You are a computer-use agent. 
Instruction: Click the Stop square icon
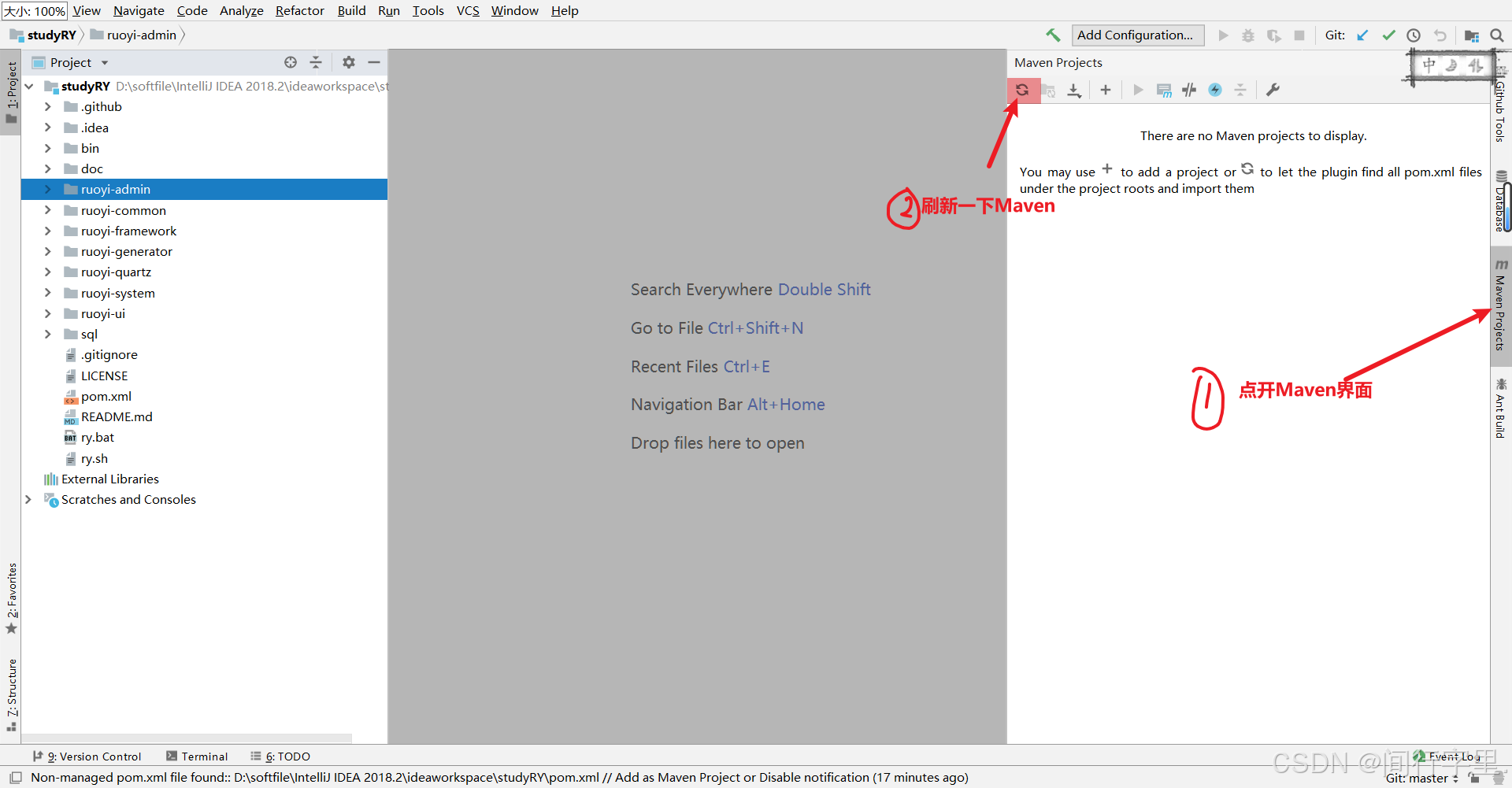(1299, 35)
